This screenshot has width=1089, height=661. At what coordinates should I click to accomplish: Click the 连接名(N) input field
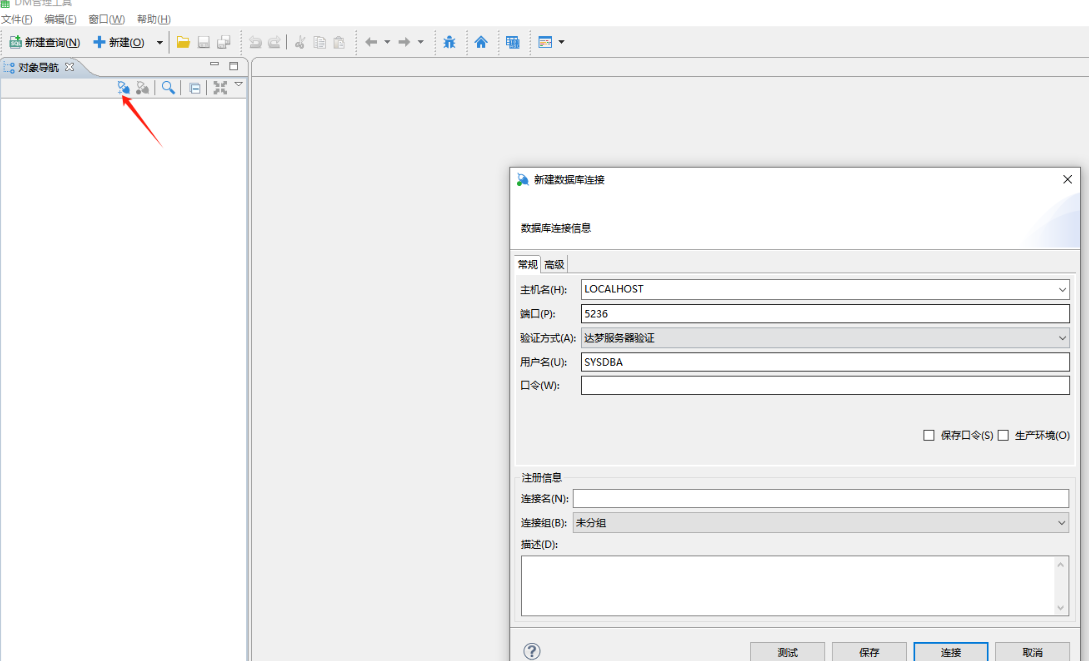[x=821, y=499]
